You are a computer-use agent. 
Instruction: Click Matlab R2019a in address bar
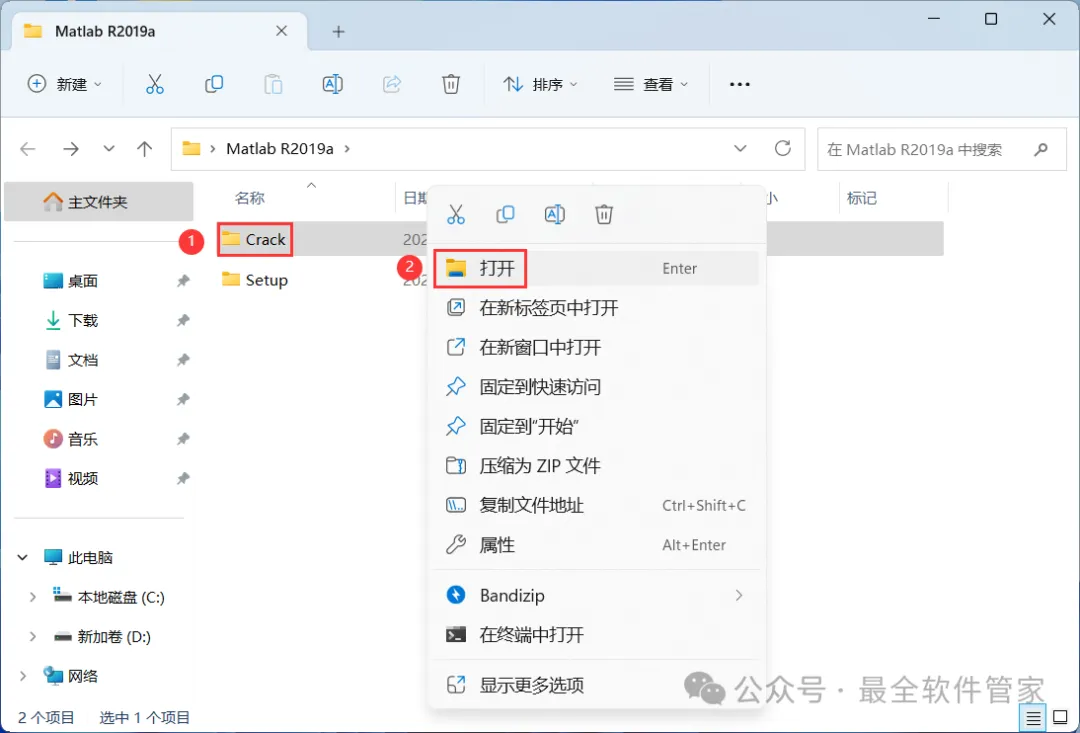coord(280,149)
